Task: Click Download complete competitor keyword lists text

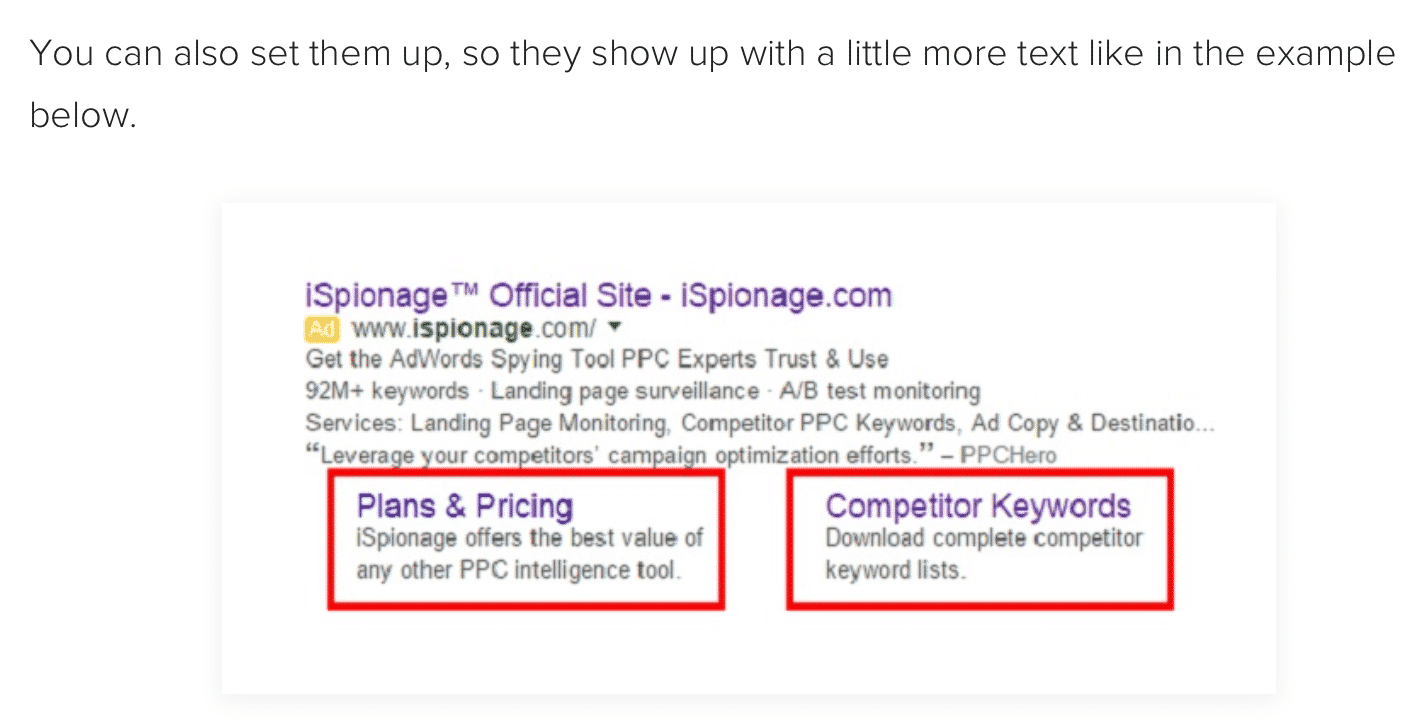Action: [x=983, y=555]
